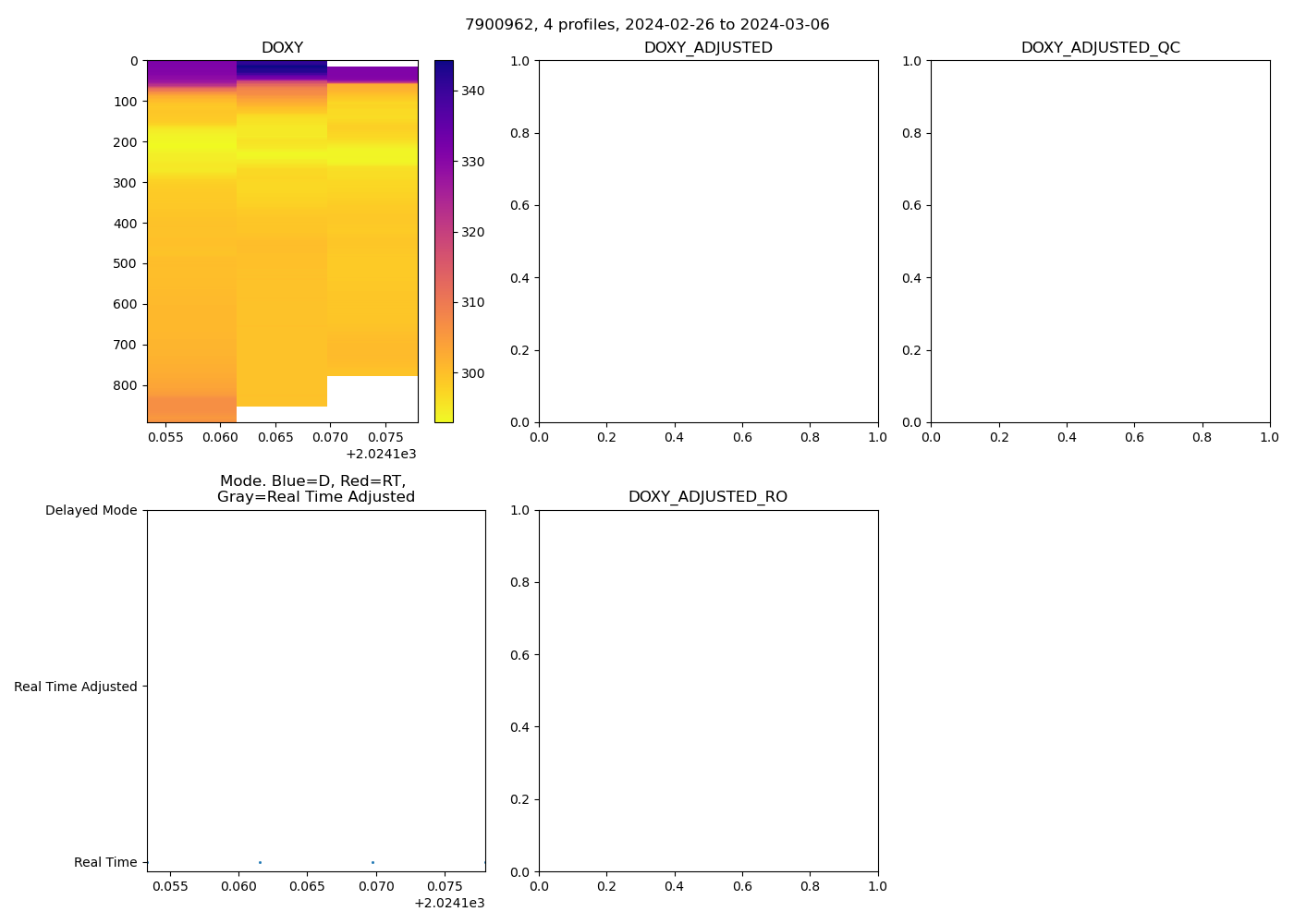Select the Delayed Mode axis label
Screen dimensions: 1294x924
(91, 511)
